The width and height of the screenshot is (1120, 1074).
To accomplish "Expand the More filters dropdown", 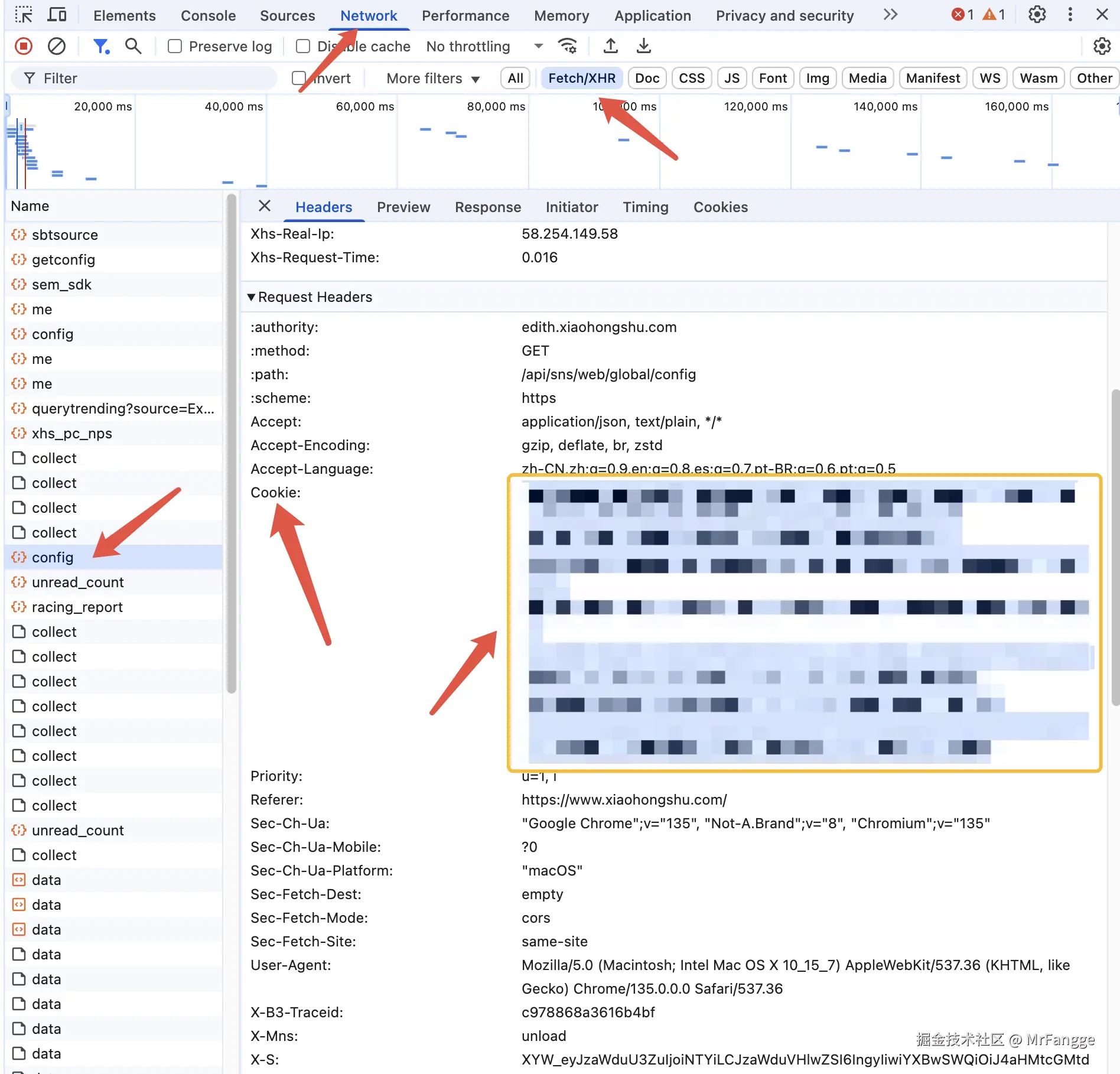I will coord(433,78).
